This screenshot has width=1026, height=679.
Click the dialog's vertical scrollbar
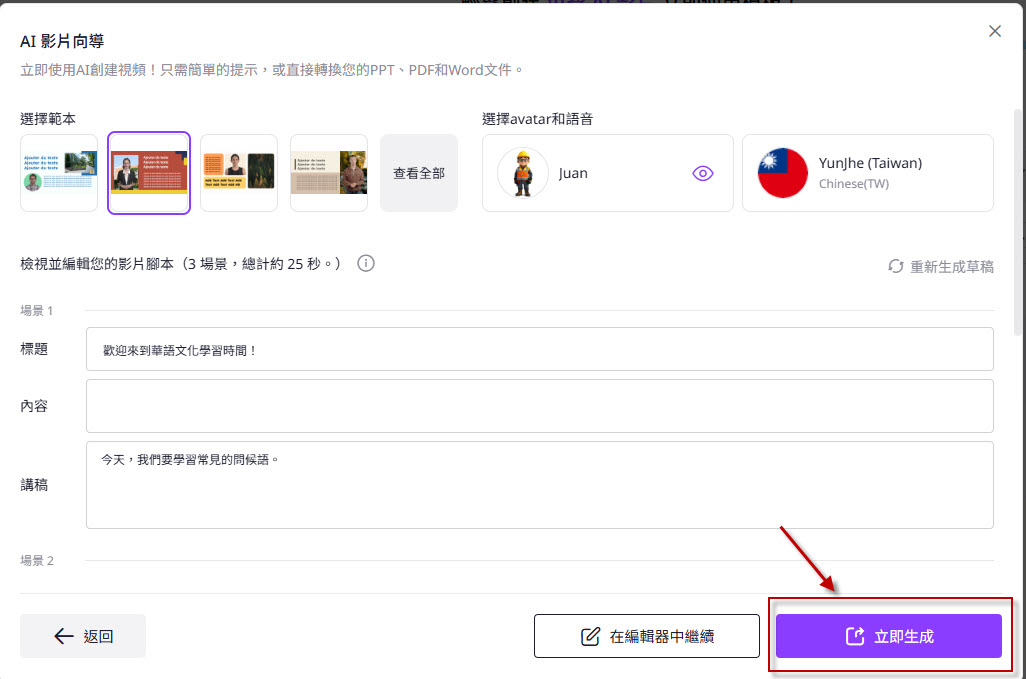1019,220
